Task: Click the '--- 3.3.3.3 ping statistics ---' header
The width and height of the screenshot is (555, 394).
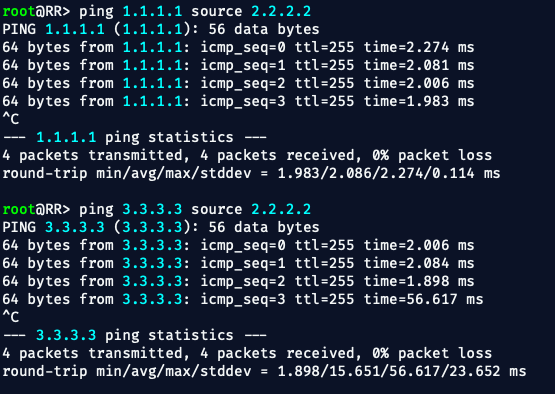Action: coord(135,335)
